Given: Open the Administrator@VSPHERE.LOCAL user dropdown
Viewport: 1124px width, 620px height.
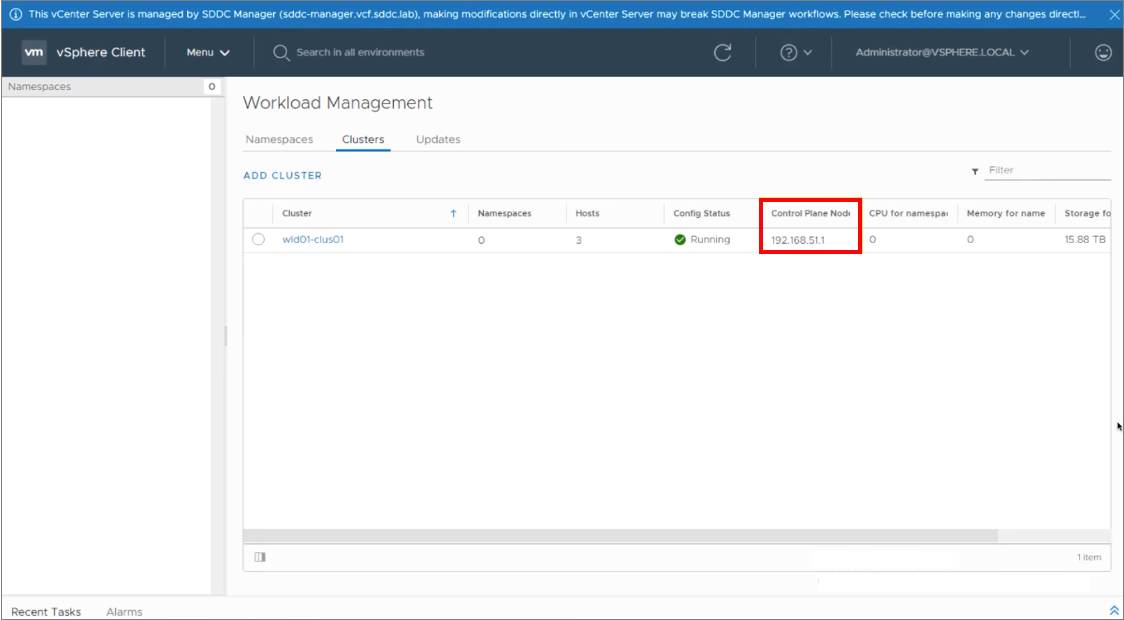Looking at the screenshot, I should click(x=942, y=52).
